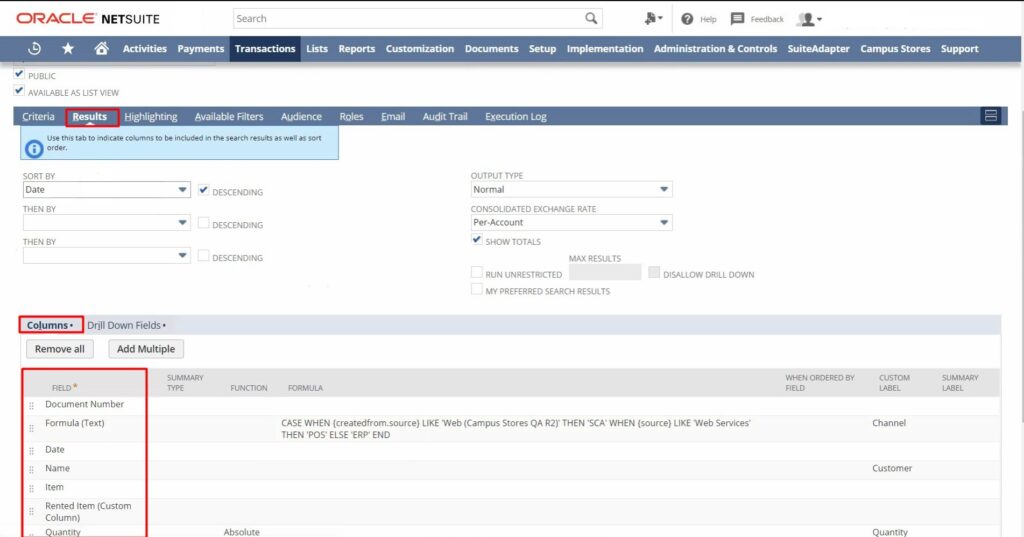
Task: Open the Support menu
Action: [x=959, y=48]
